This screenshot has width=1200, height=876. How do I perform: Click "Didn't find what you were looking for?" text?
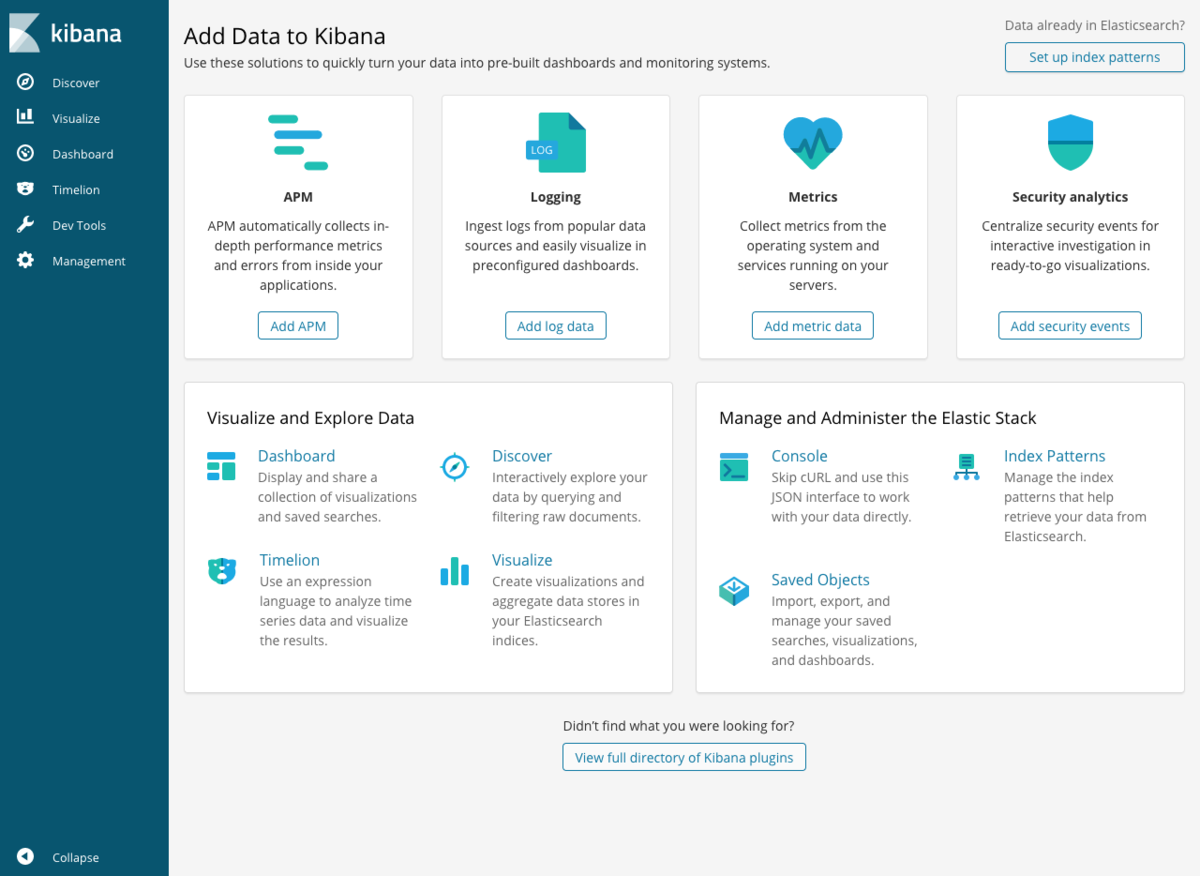pos(679,726)
